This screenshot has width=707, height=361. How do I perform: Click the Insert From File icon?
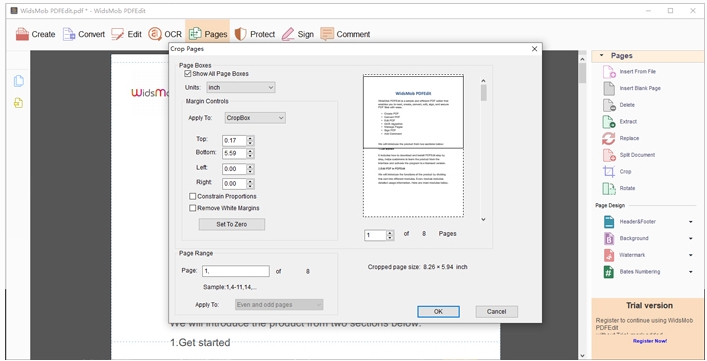(609, 72)
